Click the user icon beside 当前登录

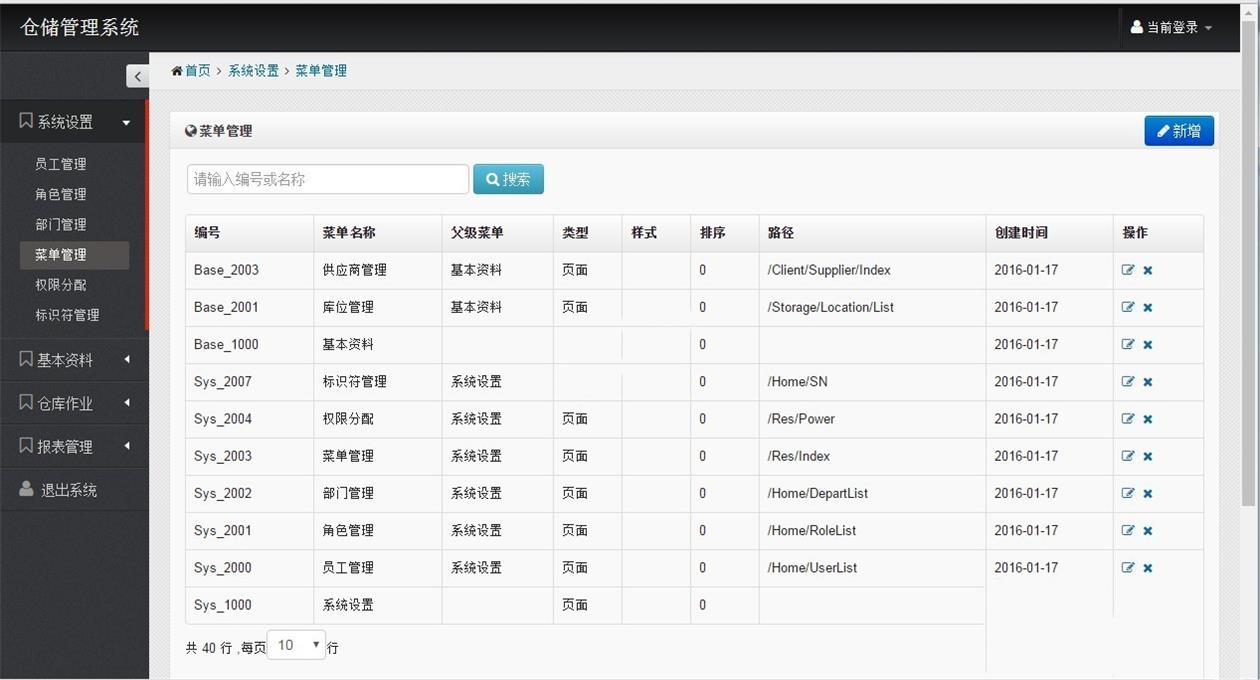(x=1137, y=27)
